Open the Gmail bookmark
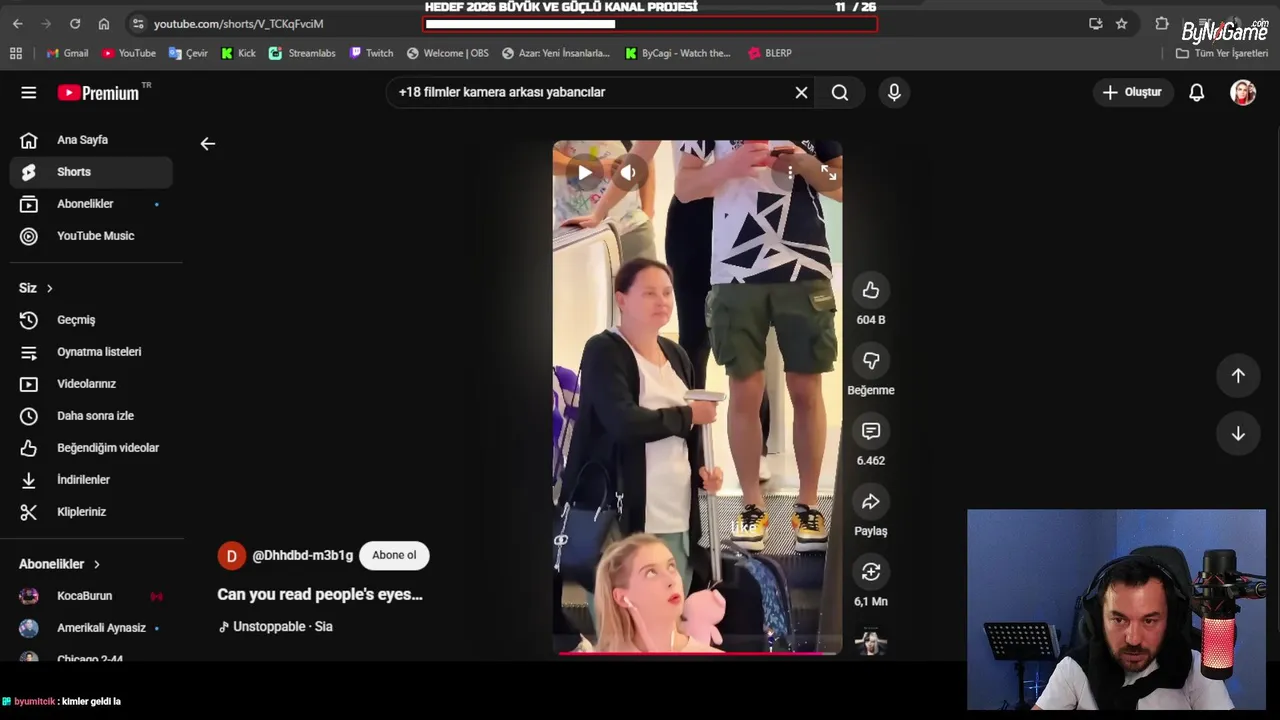This screenshot has height=720, width=1280. click(x=67, y=53)
